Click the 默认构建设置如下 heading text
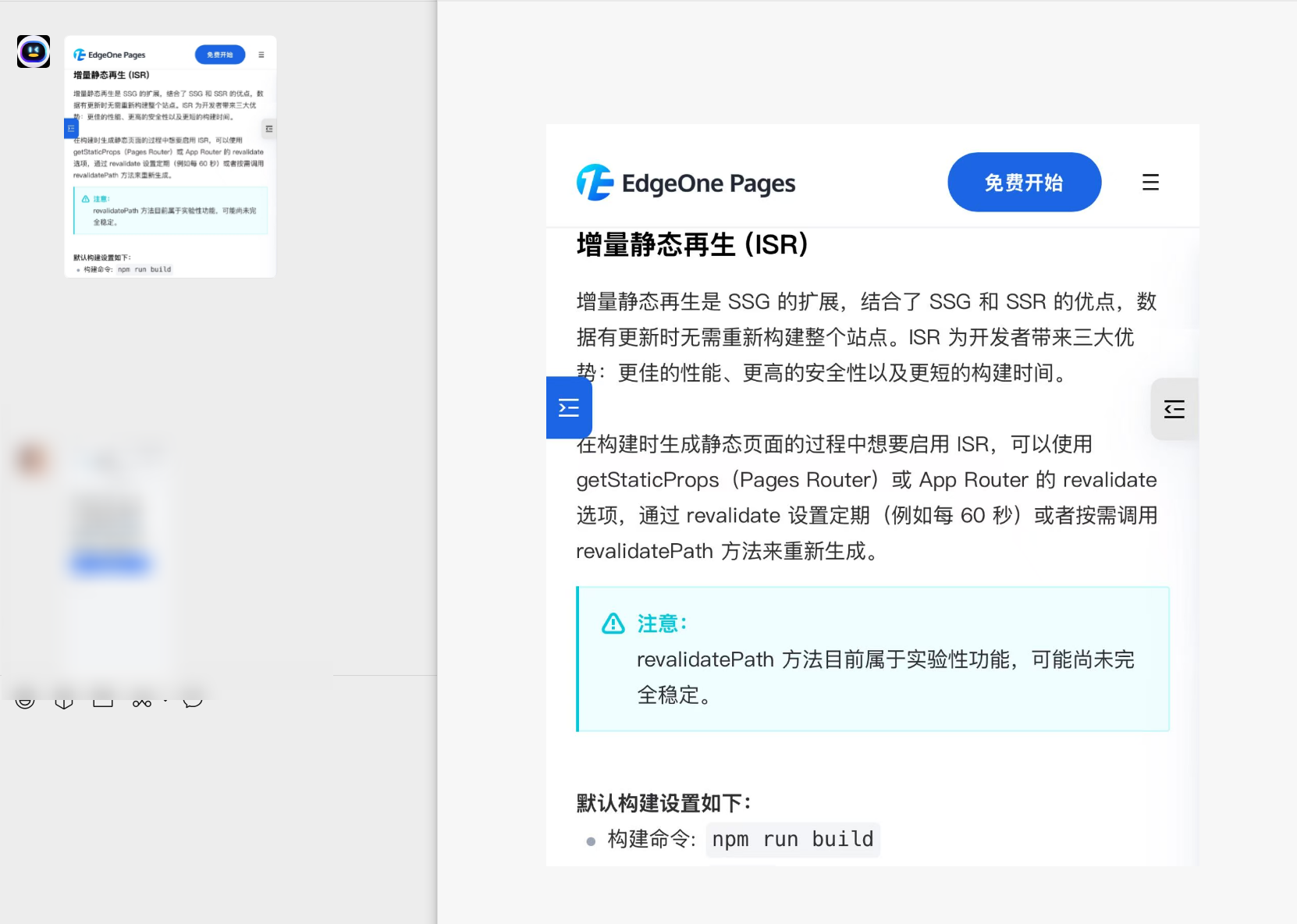Viewport: 1297px width, 924px height. coord(663,803)
